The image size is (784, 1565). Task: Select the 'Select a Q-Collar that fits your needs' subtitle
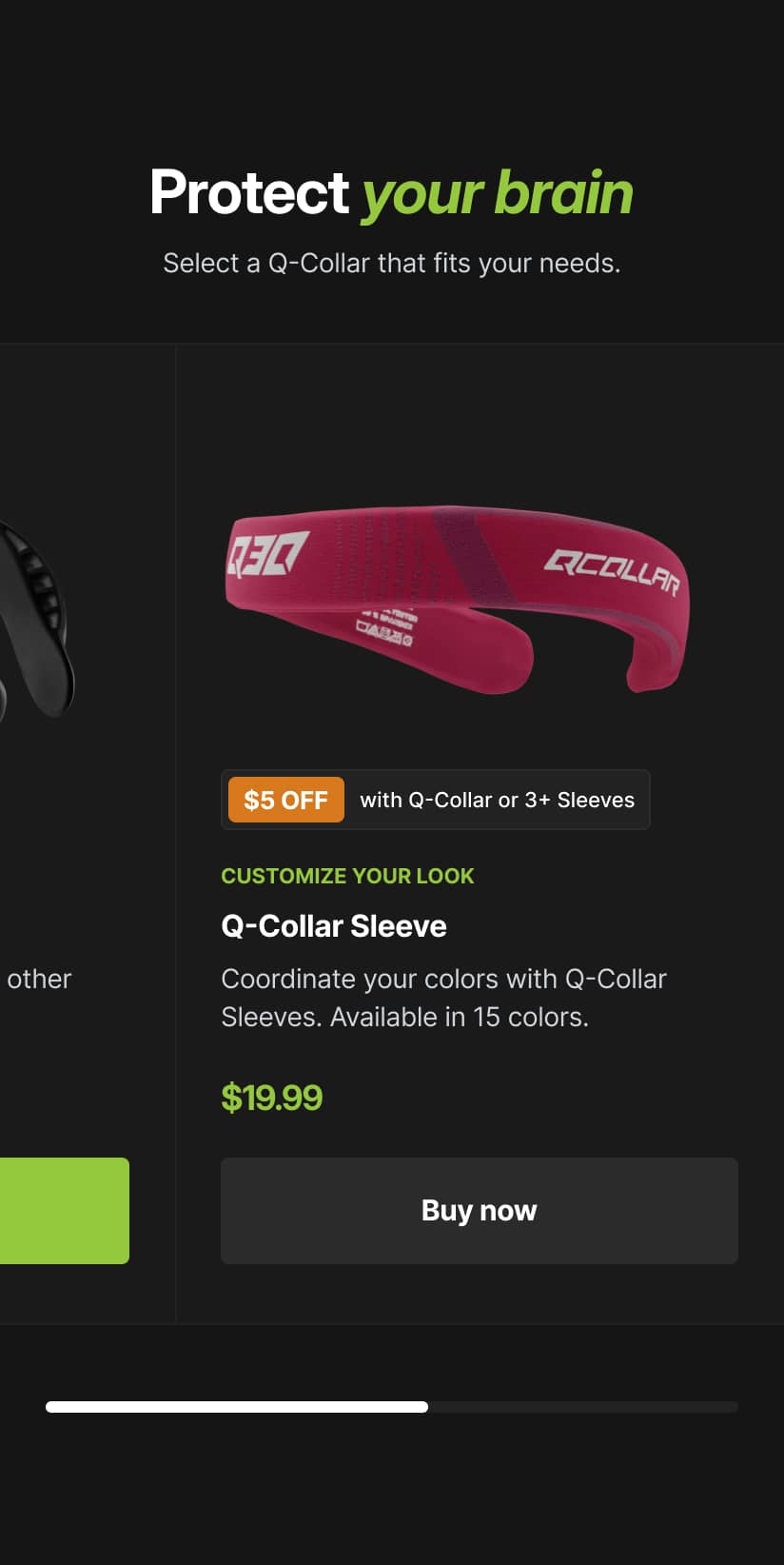(392, 263)
